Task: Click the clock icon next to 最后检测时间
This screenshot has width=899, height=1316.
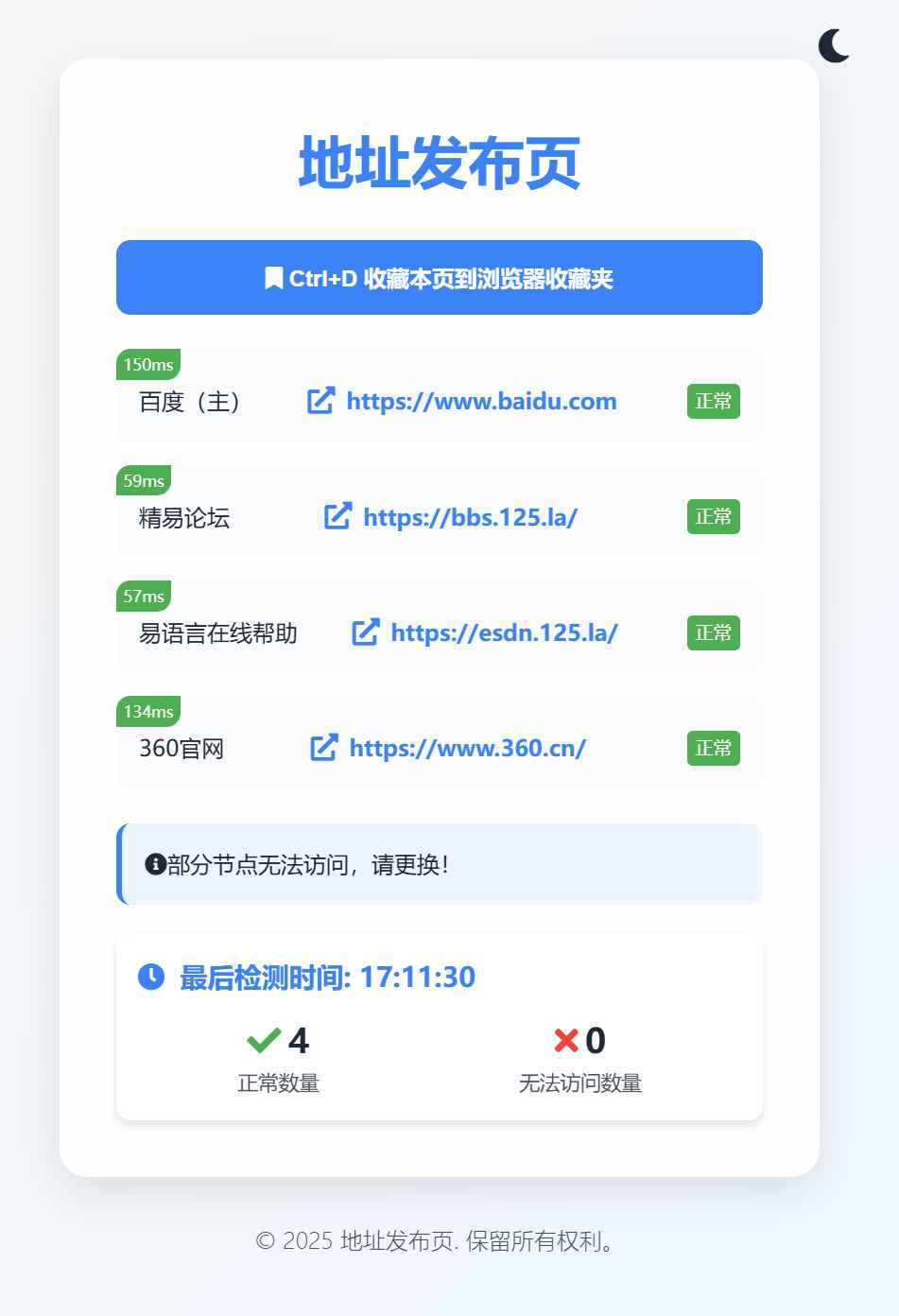Action: click(x=150, y=977)
